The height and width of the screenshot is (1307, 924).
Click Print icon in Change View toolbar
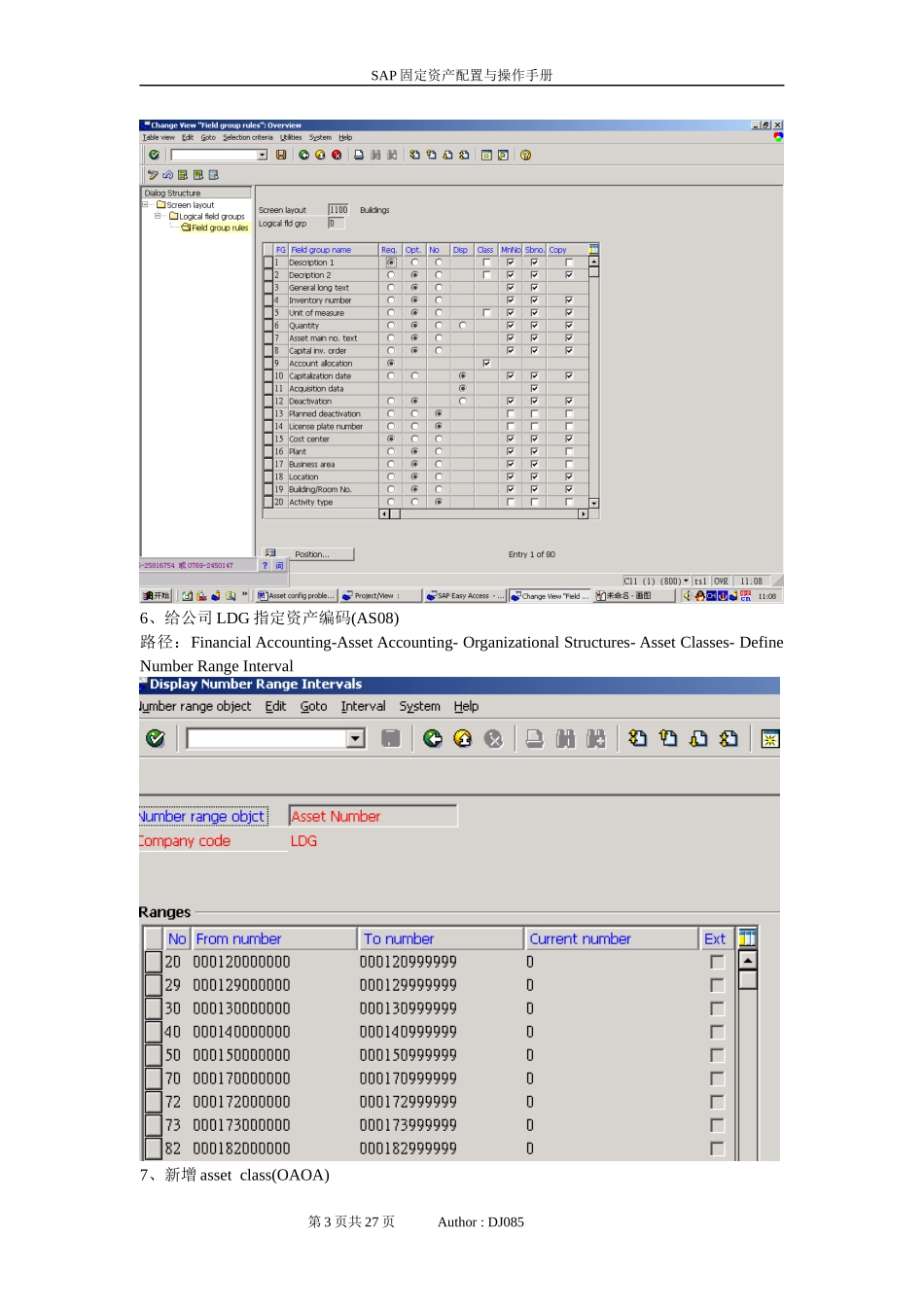tap(359, 155)
